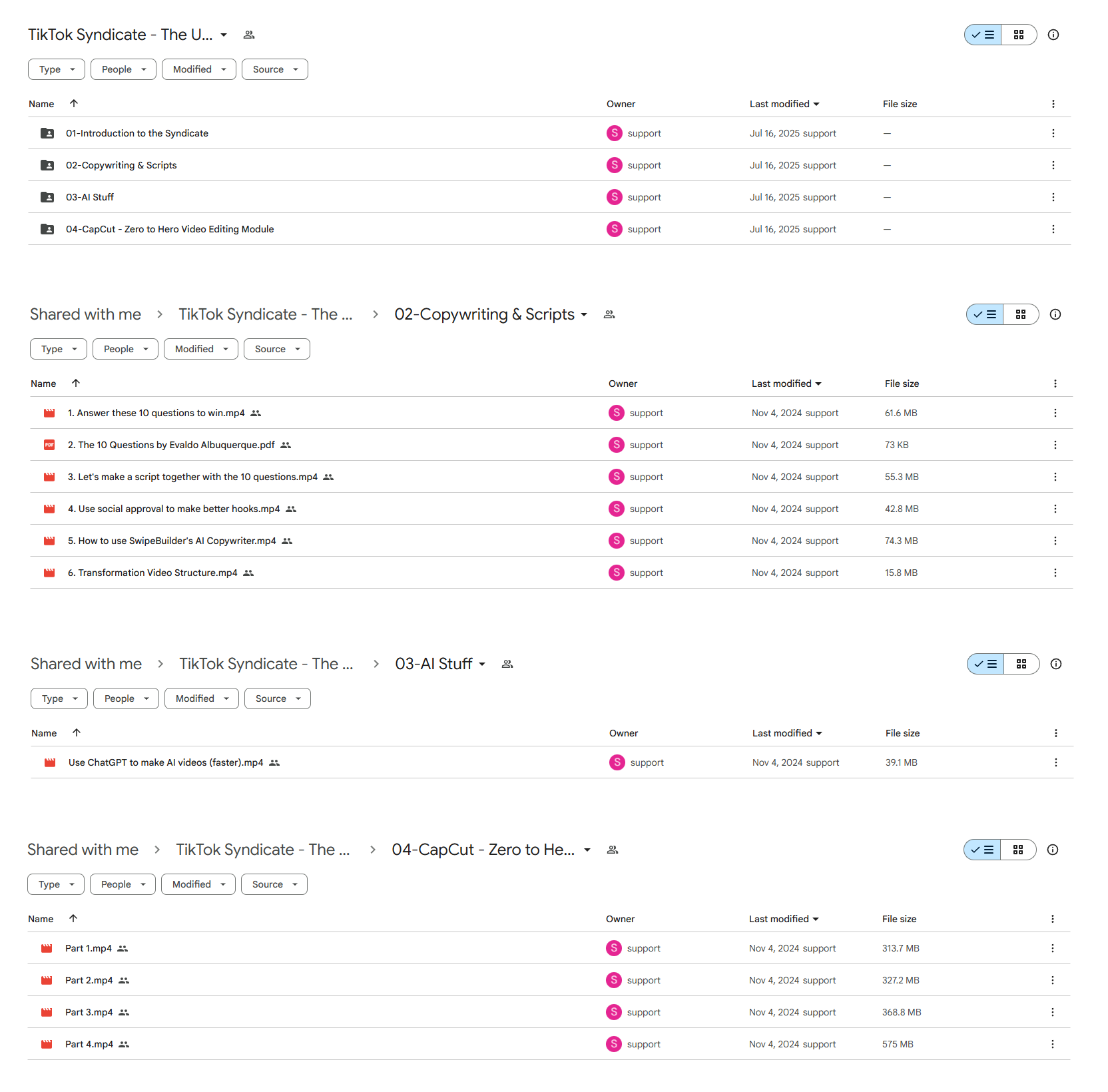Open the Source filter in 03-AI Stuff section
Viewport: 1108px width, 1092px height.
278,698
